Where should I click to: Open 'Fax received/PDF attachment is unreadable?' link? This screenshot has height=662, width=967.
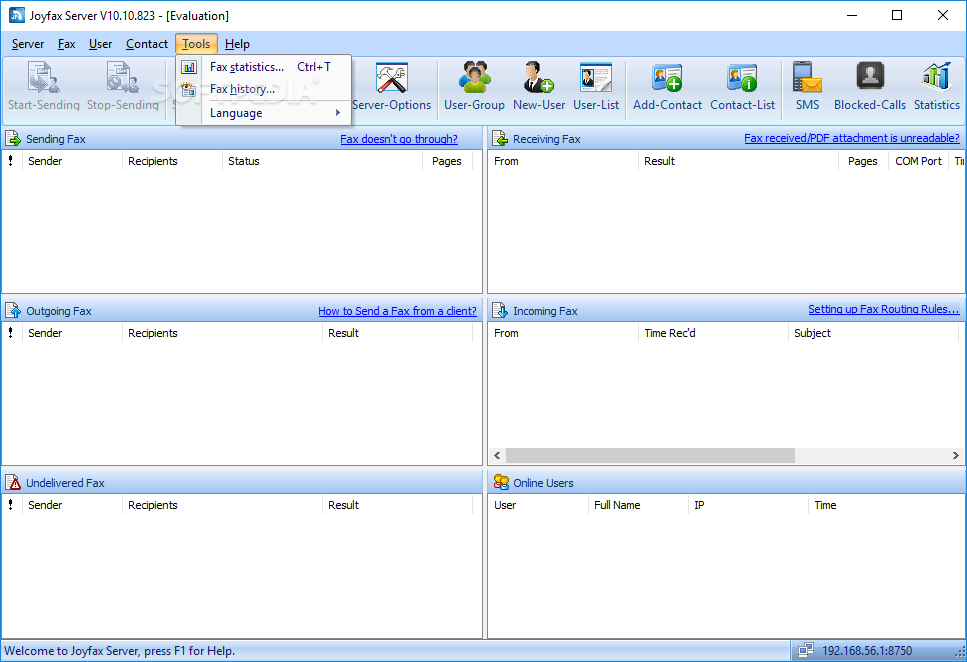point(852,138)
